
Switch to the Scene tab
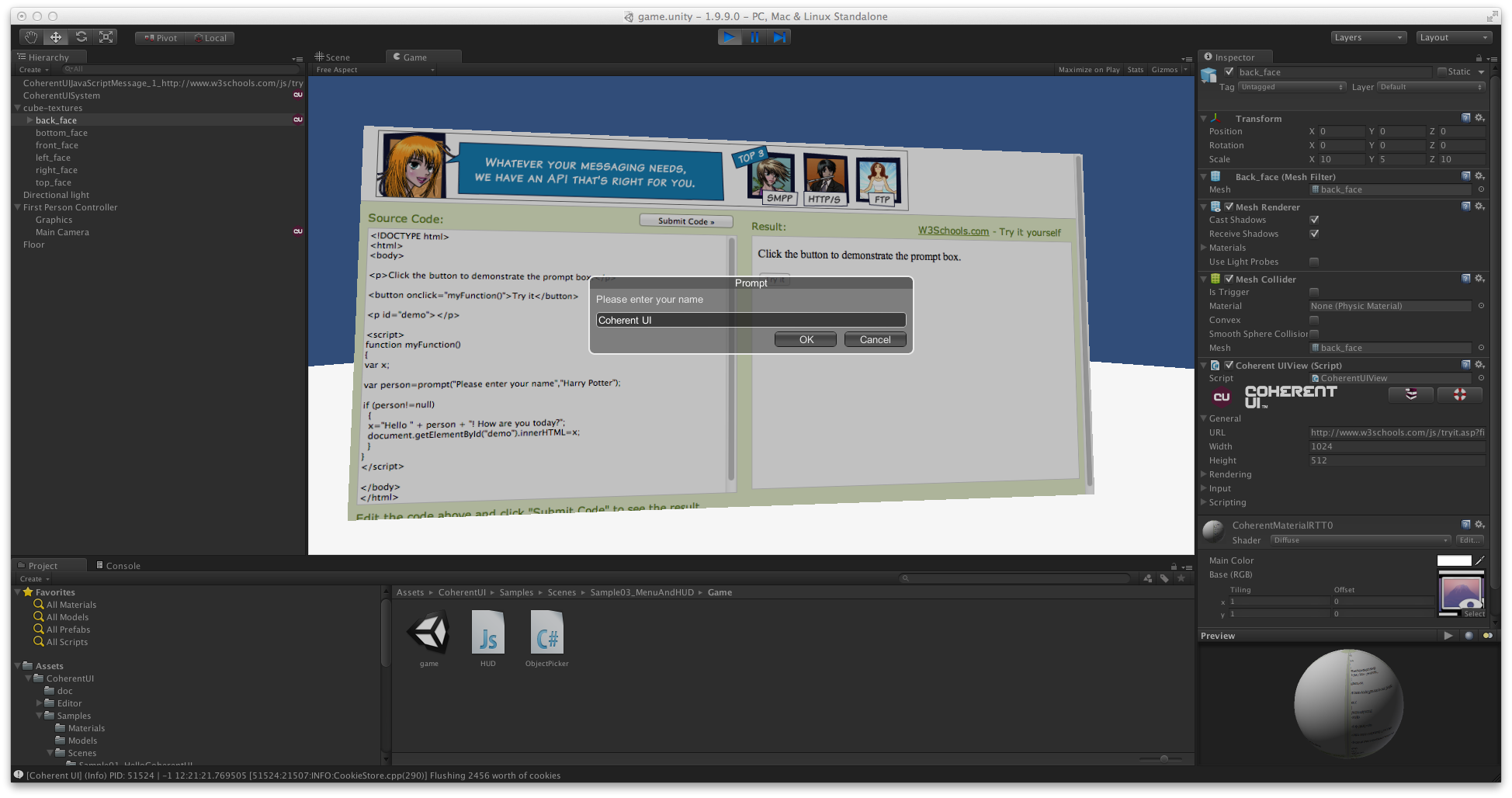point(333,57)
